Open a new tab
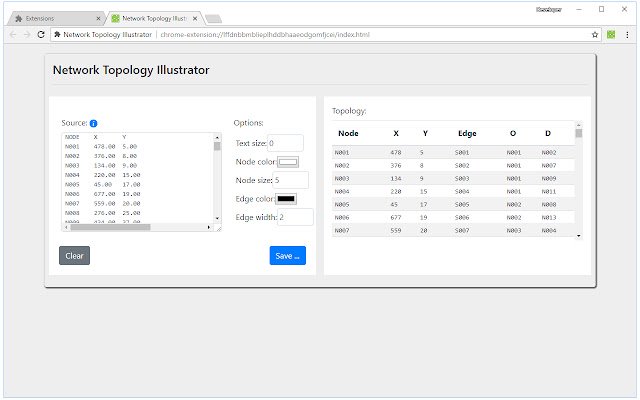The height and width of the screenshot is (400, 640). click(213, 19)
